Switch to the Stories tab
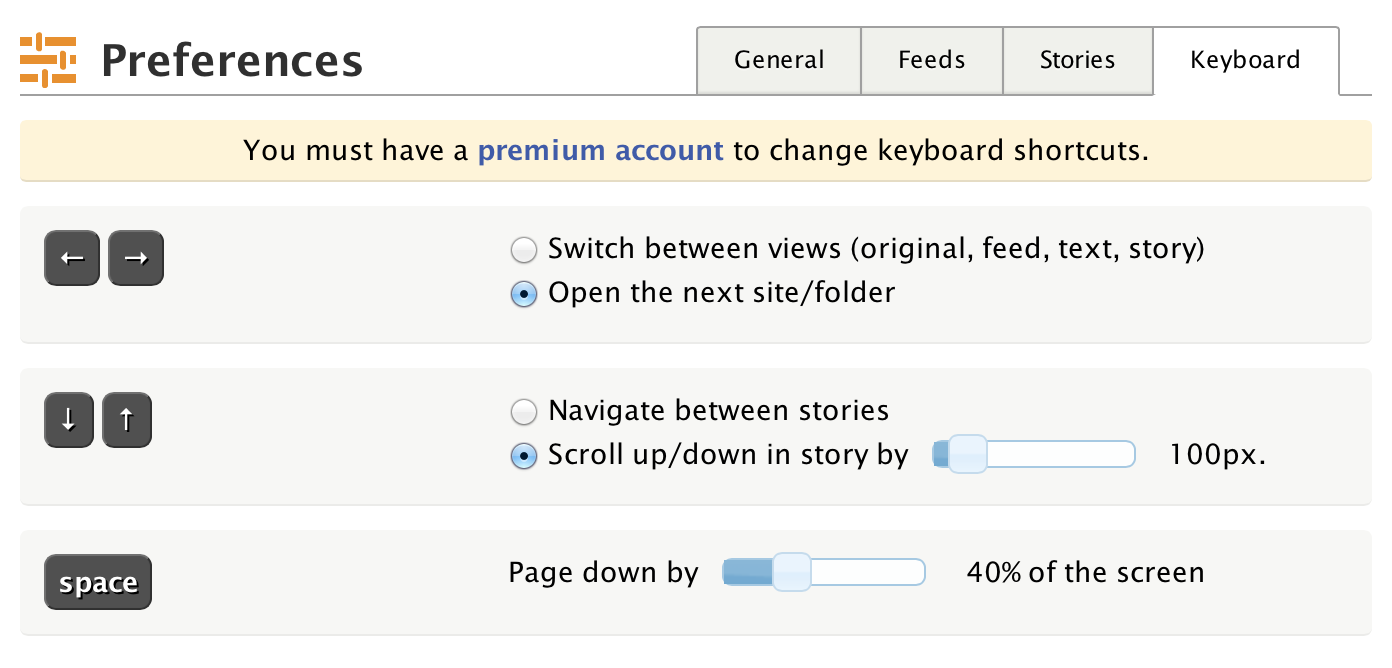The width and height of the screenshot is (1392, 668). [x=1078, y=61]
